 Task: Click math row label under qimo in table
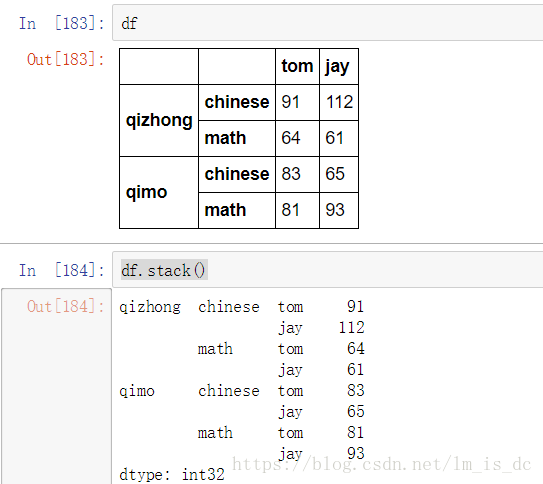click(x=237, y=210)
